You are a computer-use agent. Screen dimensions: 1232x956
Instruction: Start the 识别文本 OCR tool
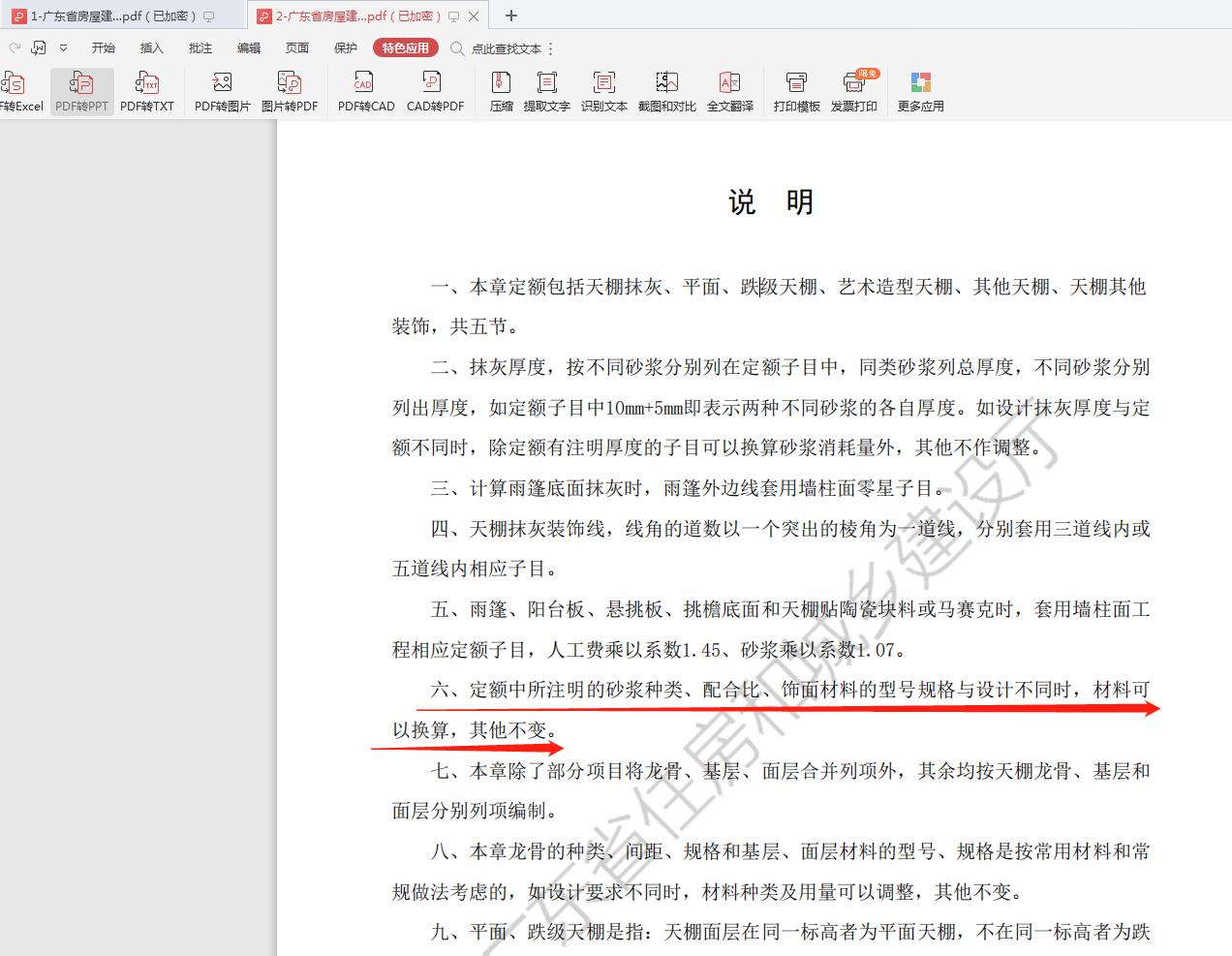coord(604,92)
